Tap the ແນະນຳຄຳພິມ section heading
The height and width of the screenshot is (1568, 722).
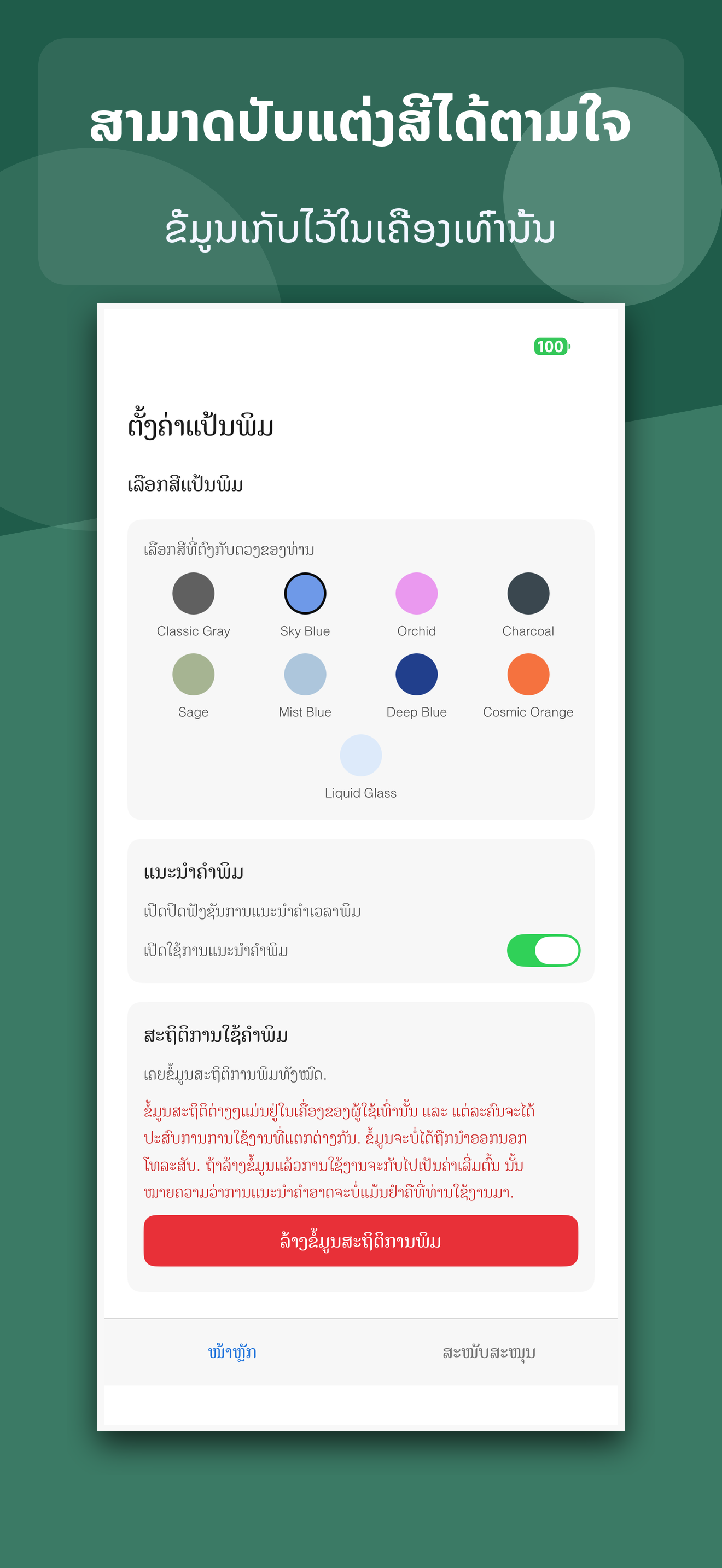(194, 872)
